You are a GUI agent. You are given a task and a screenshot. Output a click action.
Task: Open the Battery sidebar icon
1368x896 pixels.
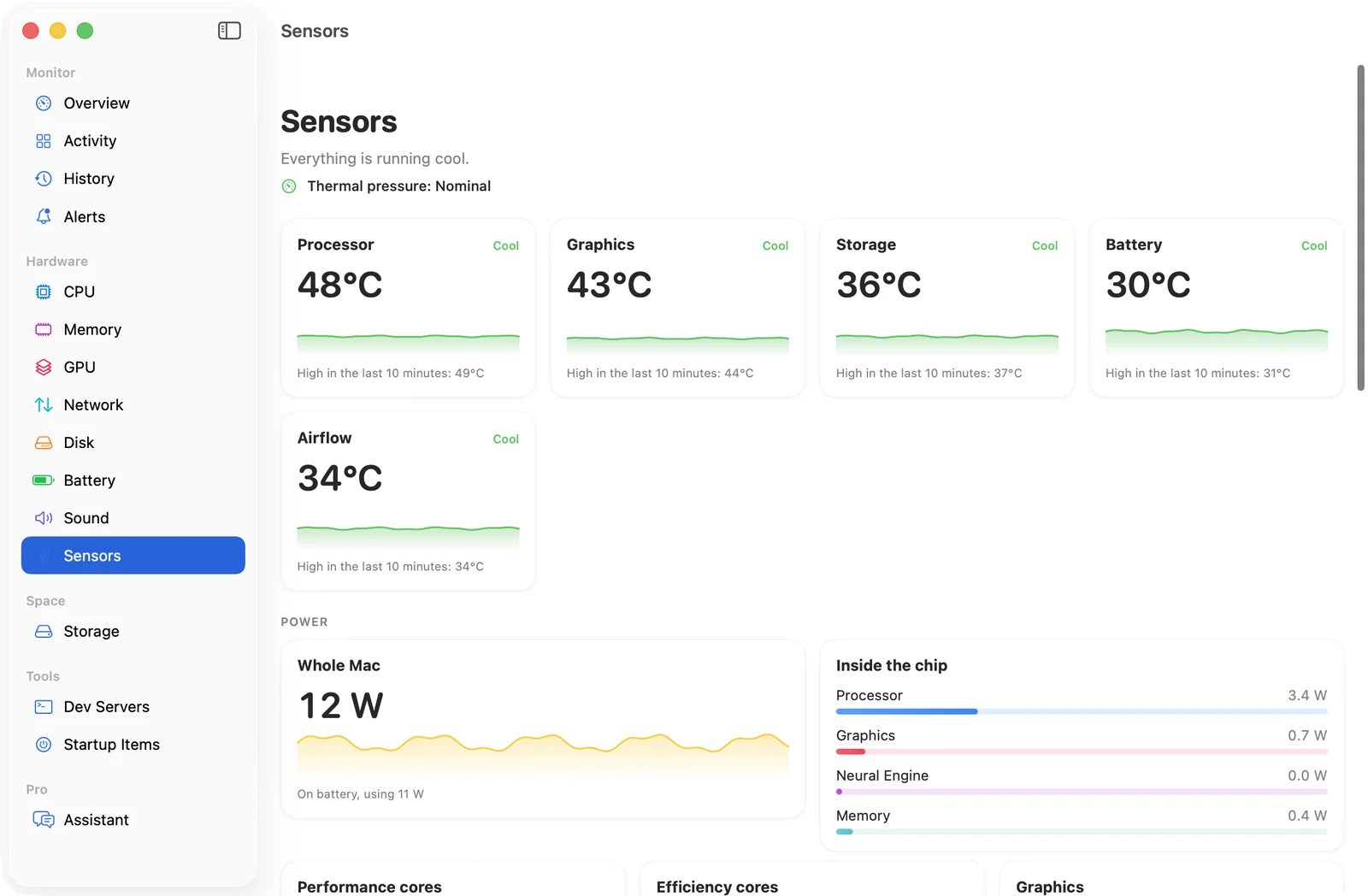(44, 480)
